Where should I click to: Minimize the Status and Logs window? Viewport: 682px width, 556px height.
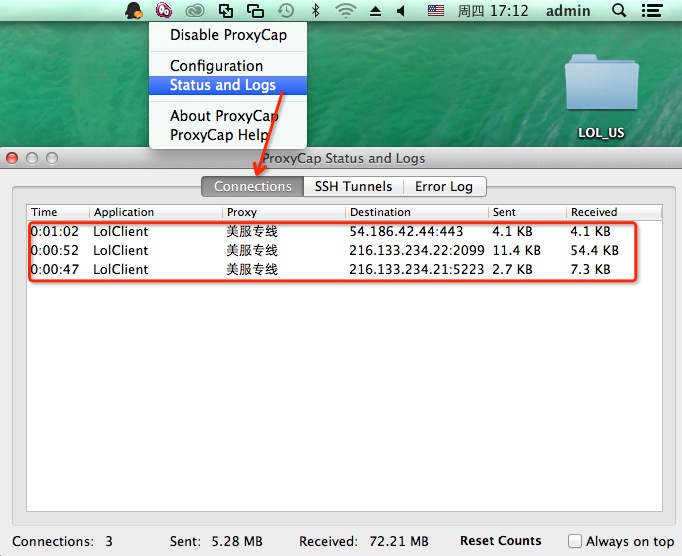[32, 158]
